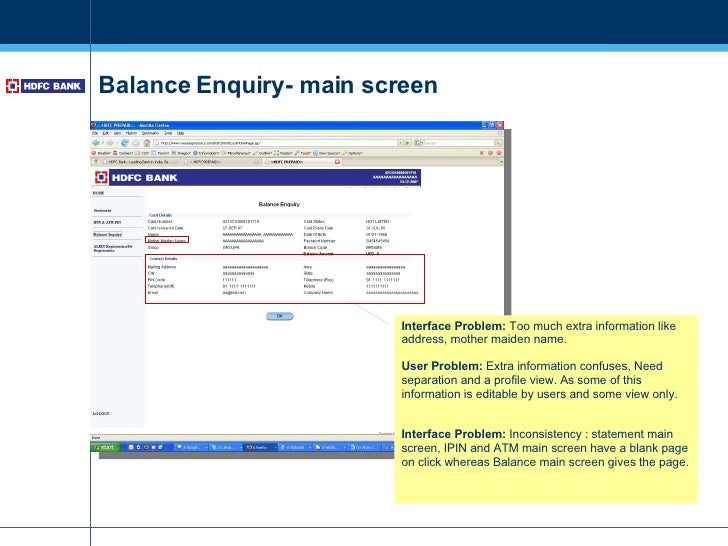The height and width of the screenshot is (546, 728).
Task: Open View Source item in developer toolbar
Action: [x=326, y=153]
